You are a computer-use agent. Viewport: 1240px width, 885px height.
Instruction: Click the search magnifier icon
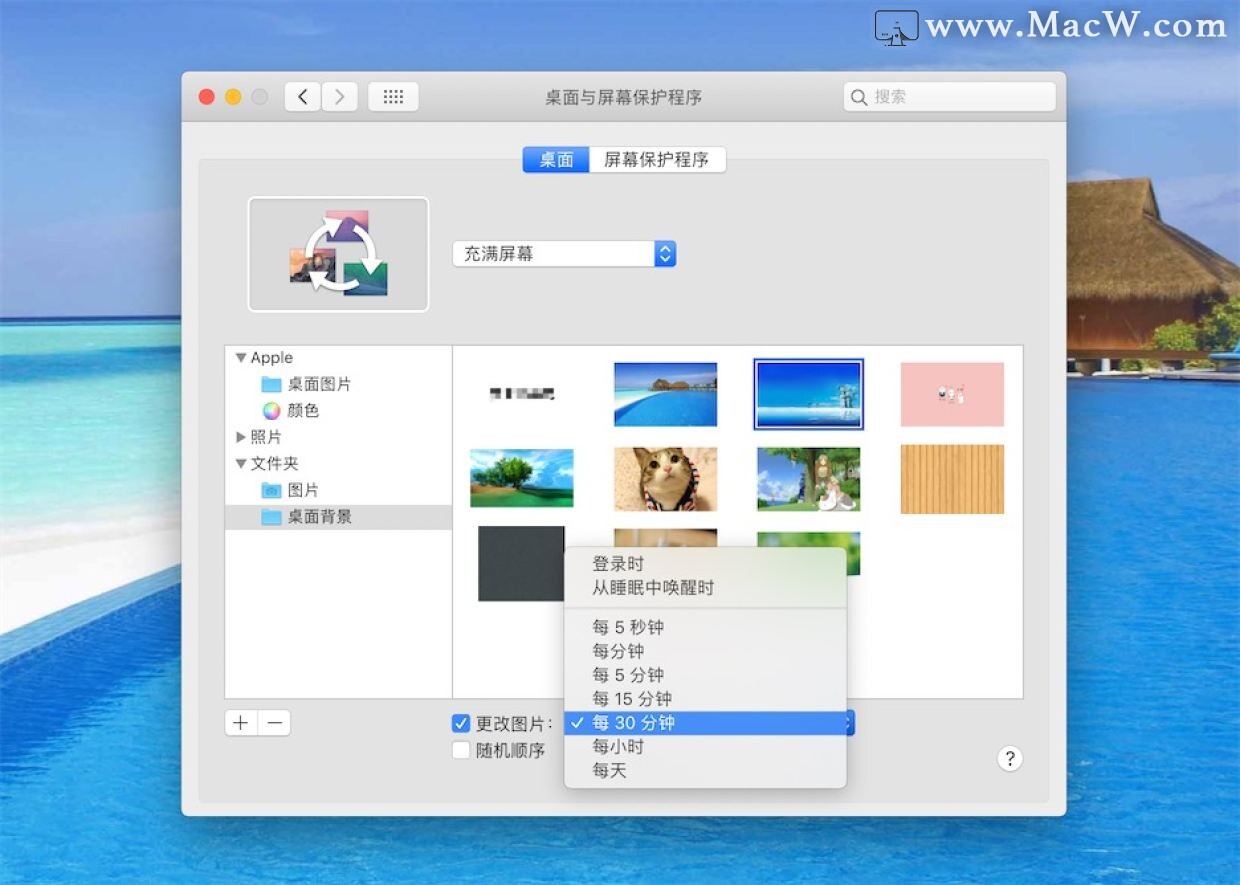coord(860,96)
